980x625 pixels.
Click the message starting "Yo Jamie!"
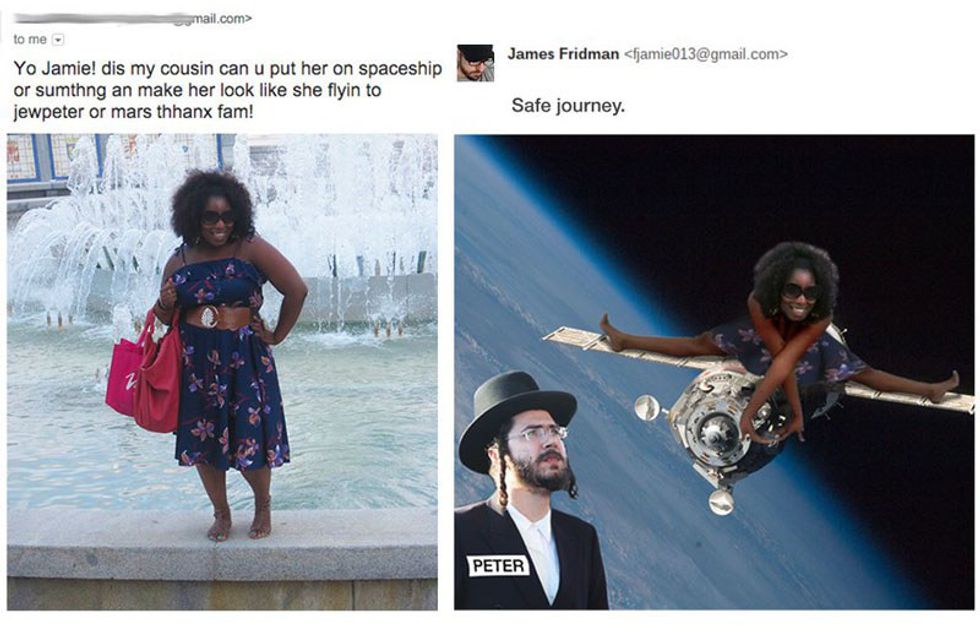(228, 90)
